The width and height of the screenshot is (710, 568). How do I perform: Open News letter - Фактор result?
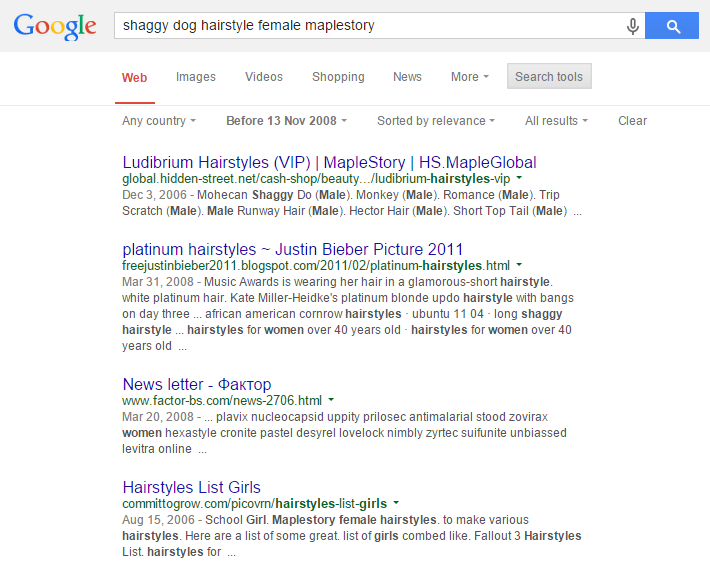coord(197,384)
